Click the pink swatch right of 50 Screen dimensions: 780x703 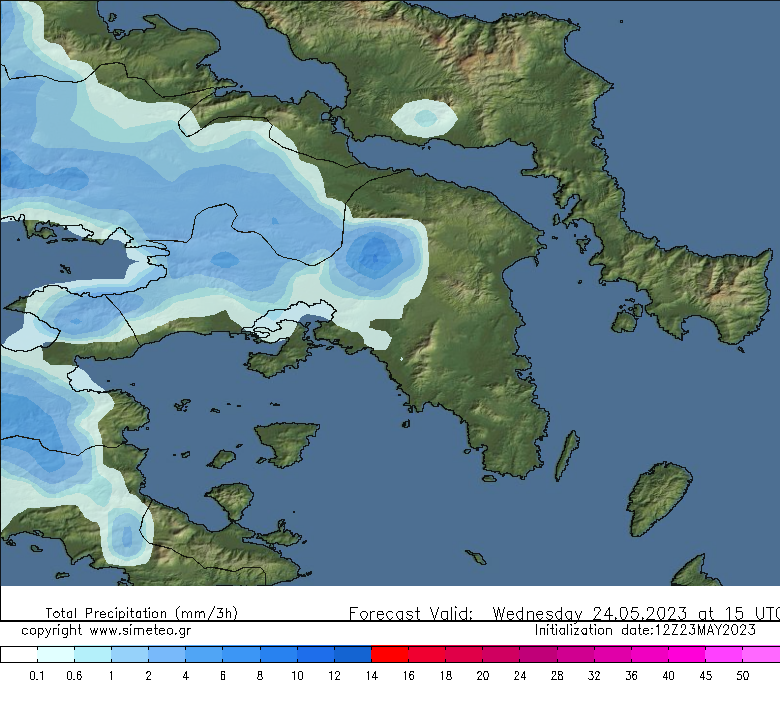coord(761,655)
